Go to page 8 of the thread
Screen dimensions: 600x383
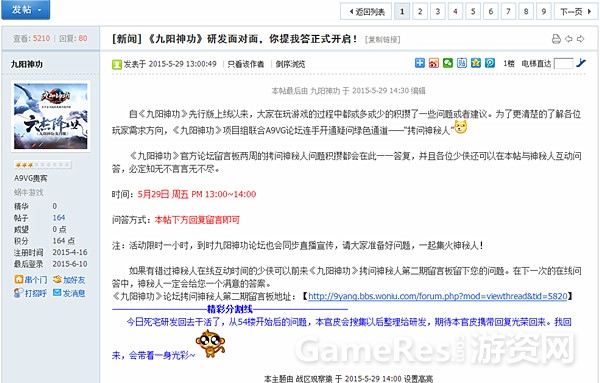tap(526, 11)
